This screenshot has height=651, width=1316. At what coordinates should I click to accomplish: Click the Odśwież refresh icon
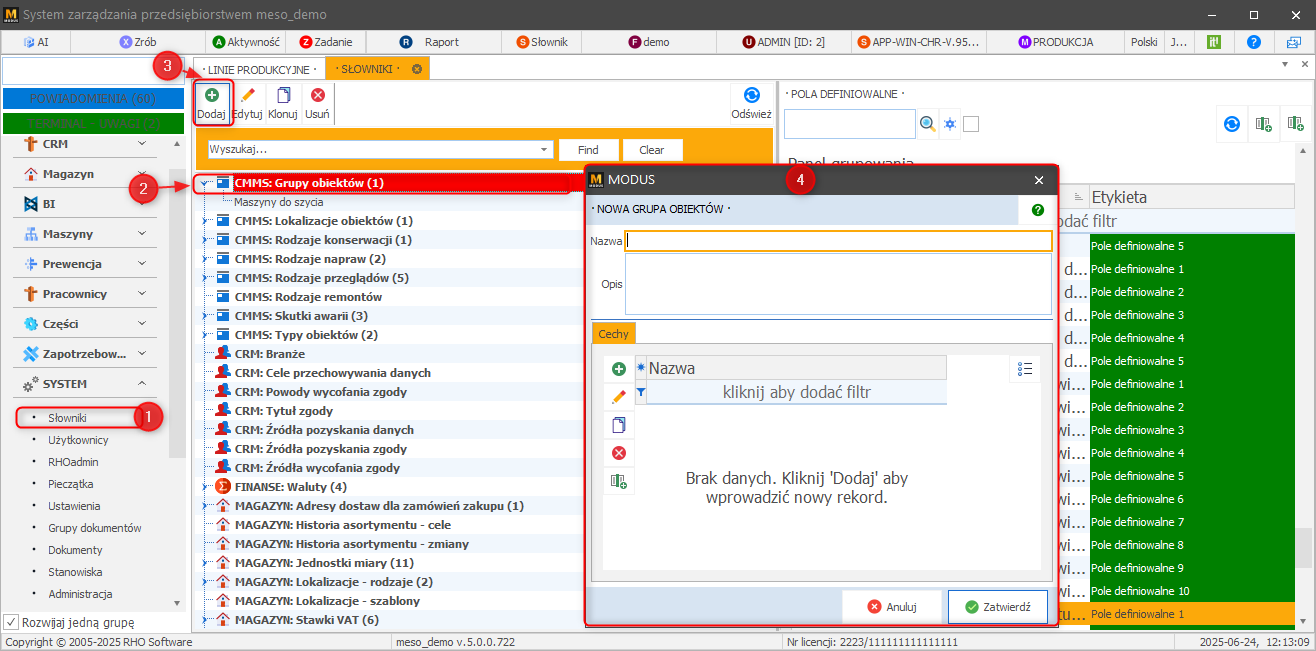pos(751,96)
